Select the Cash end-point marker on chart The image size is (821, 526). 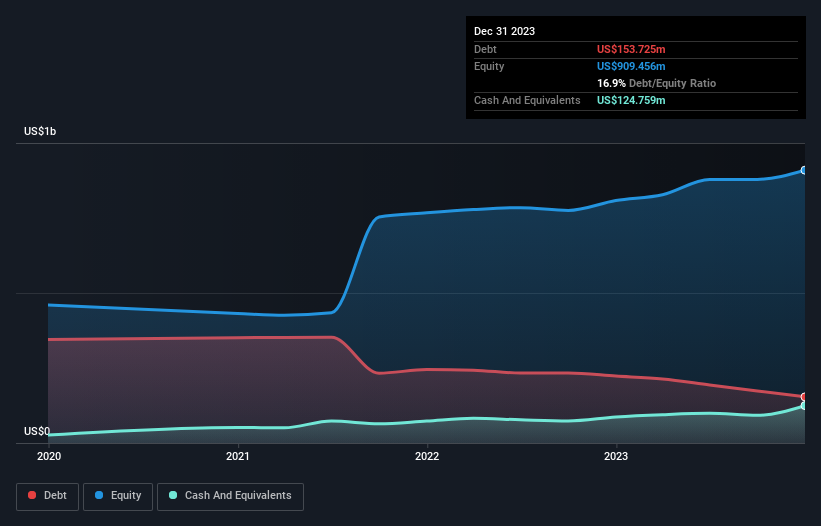point(804,406)
